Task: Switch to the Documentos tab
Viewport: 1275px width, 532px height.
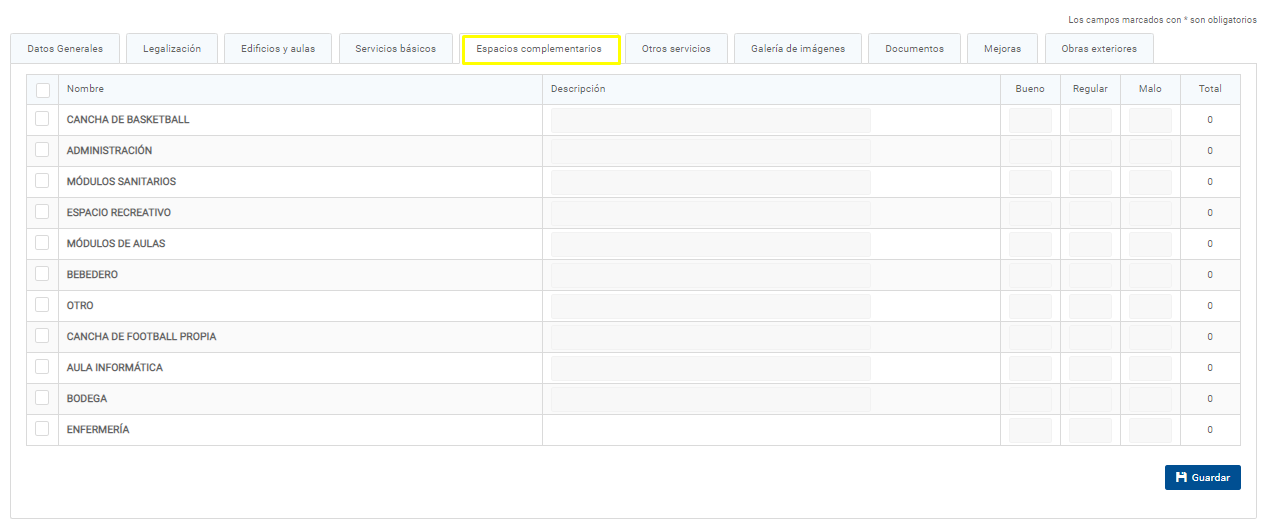Action: (914, 49)
